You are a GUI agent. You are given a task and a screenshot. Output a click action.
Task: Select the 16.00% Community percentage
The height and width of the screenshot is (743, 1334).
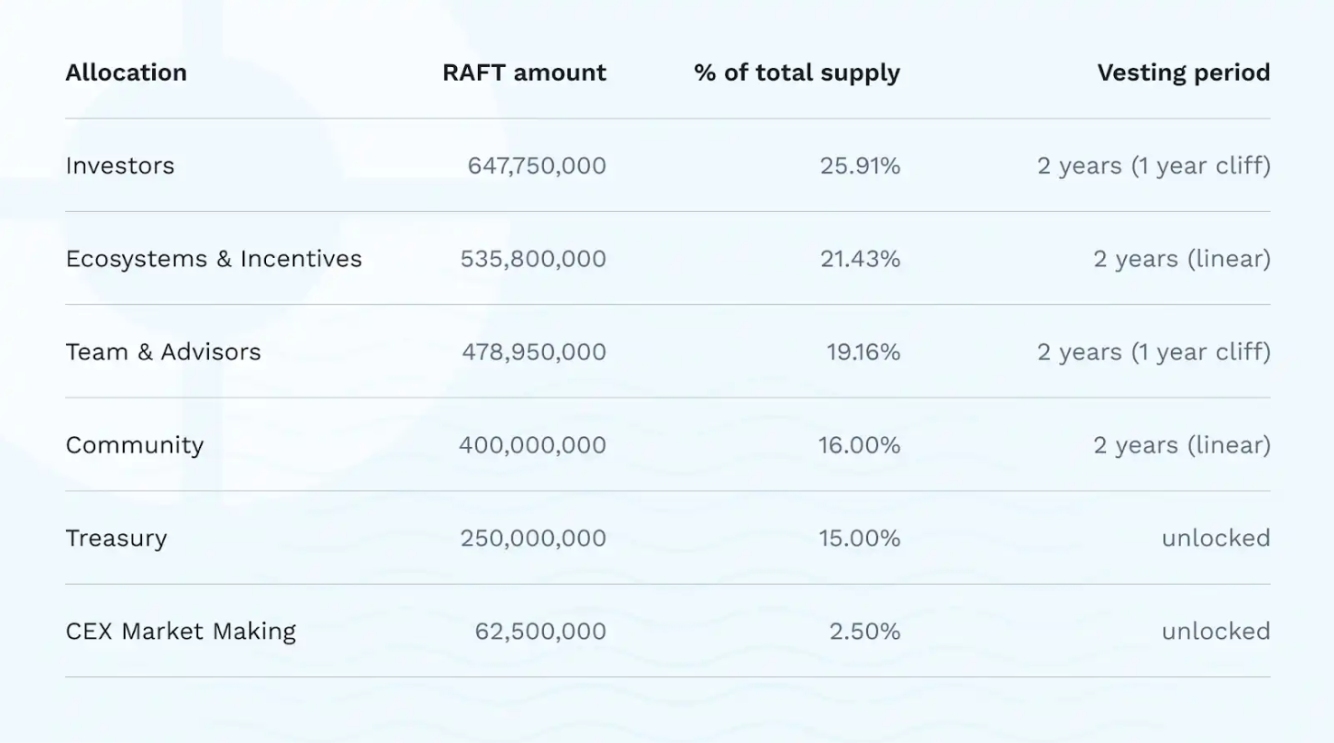(858, 445)
